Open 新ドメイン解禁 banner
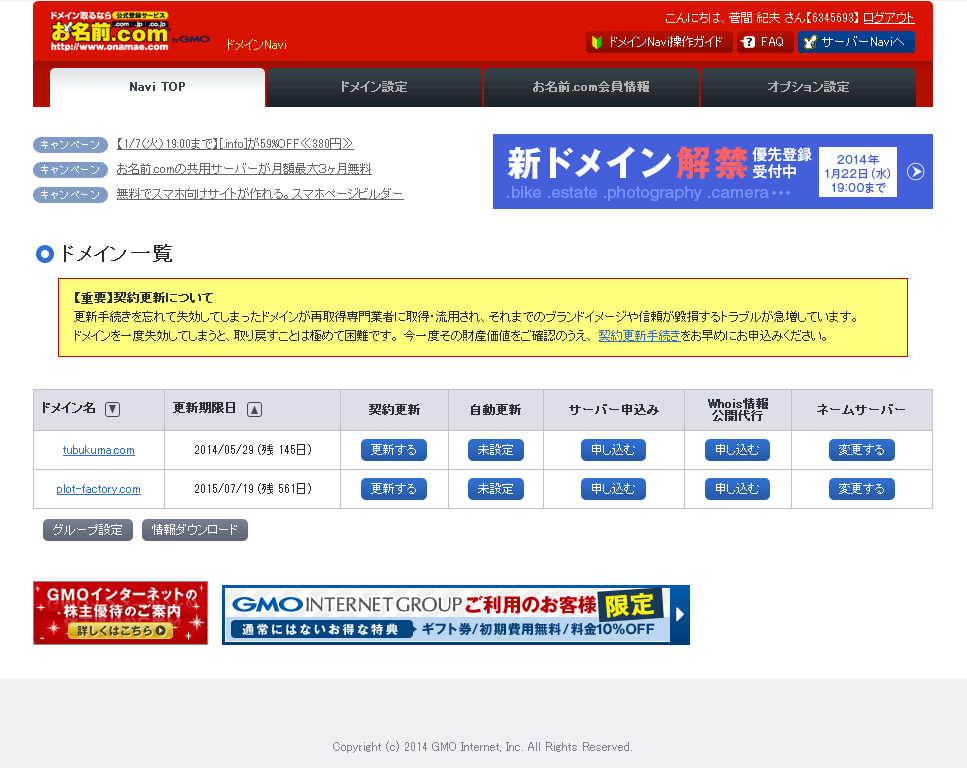967x768 pixels. click(x=712, y=171)
